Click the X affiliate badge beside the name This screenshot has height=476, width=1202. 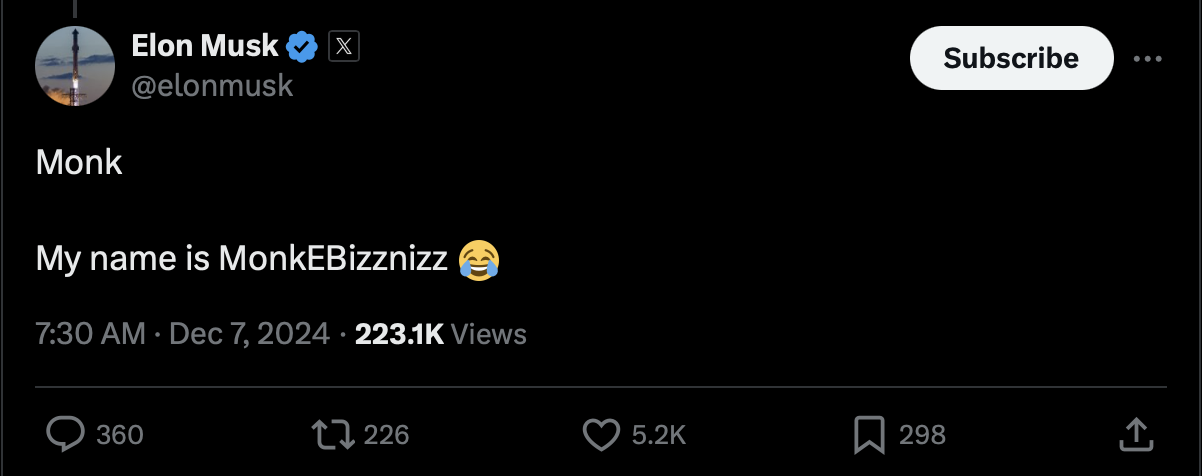click(x=343, y=46)
